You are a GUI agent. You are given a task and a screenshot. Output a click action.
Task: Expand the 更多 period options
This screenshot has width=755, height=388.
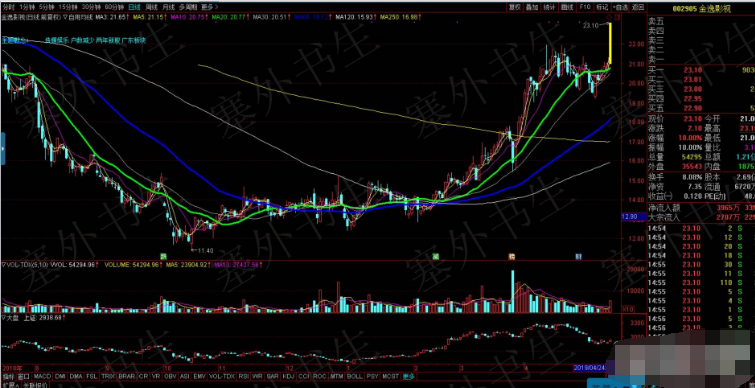coord(209,7)
